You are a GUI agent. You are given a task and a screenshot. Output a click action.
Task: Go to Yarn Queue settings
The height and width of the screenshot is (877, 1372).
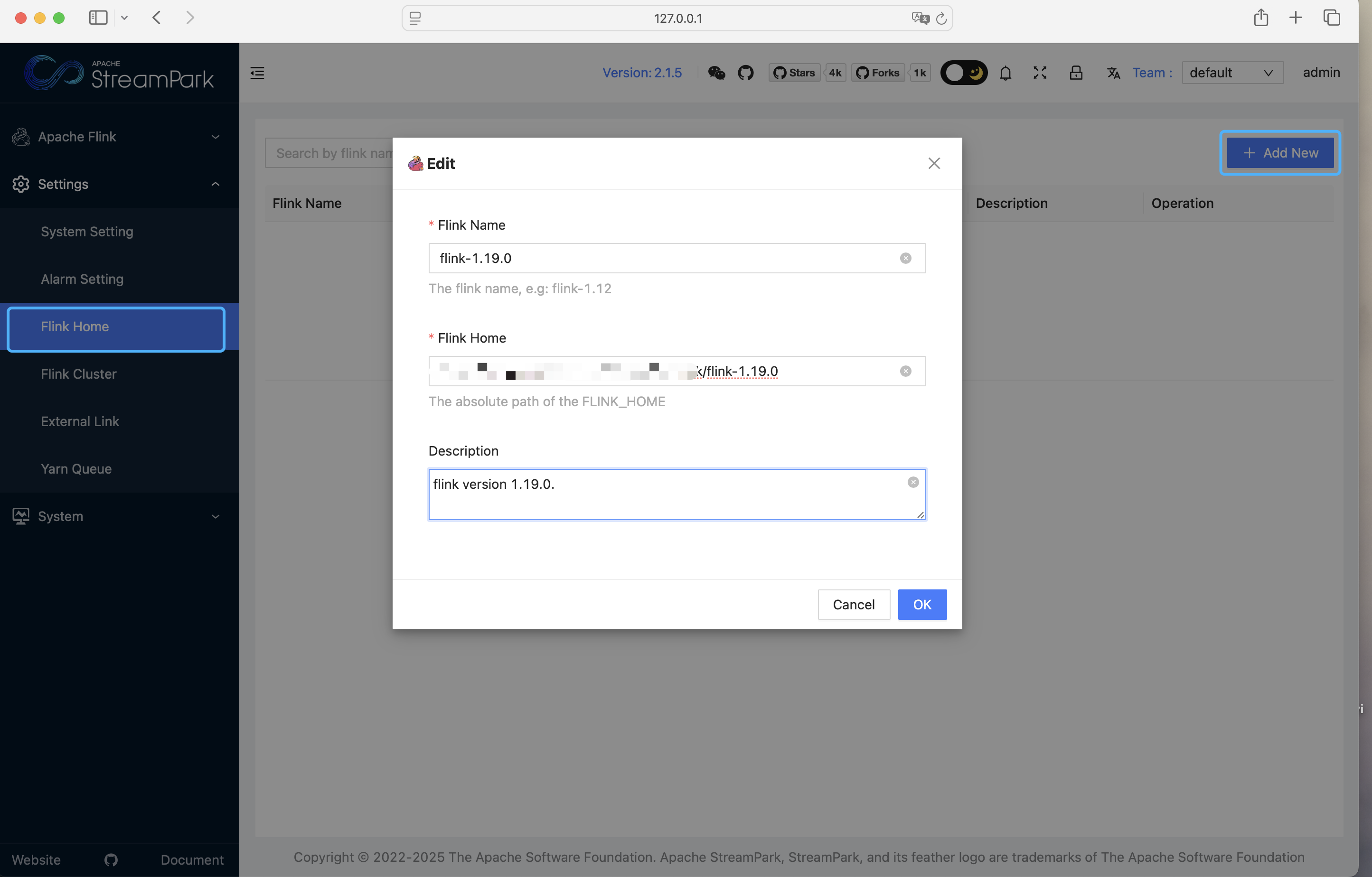click(76, 469)
